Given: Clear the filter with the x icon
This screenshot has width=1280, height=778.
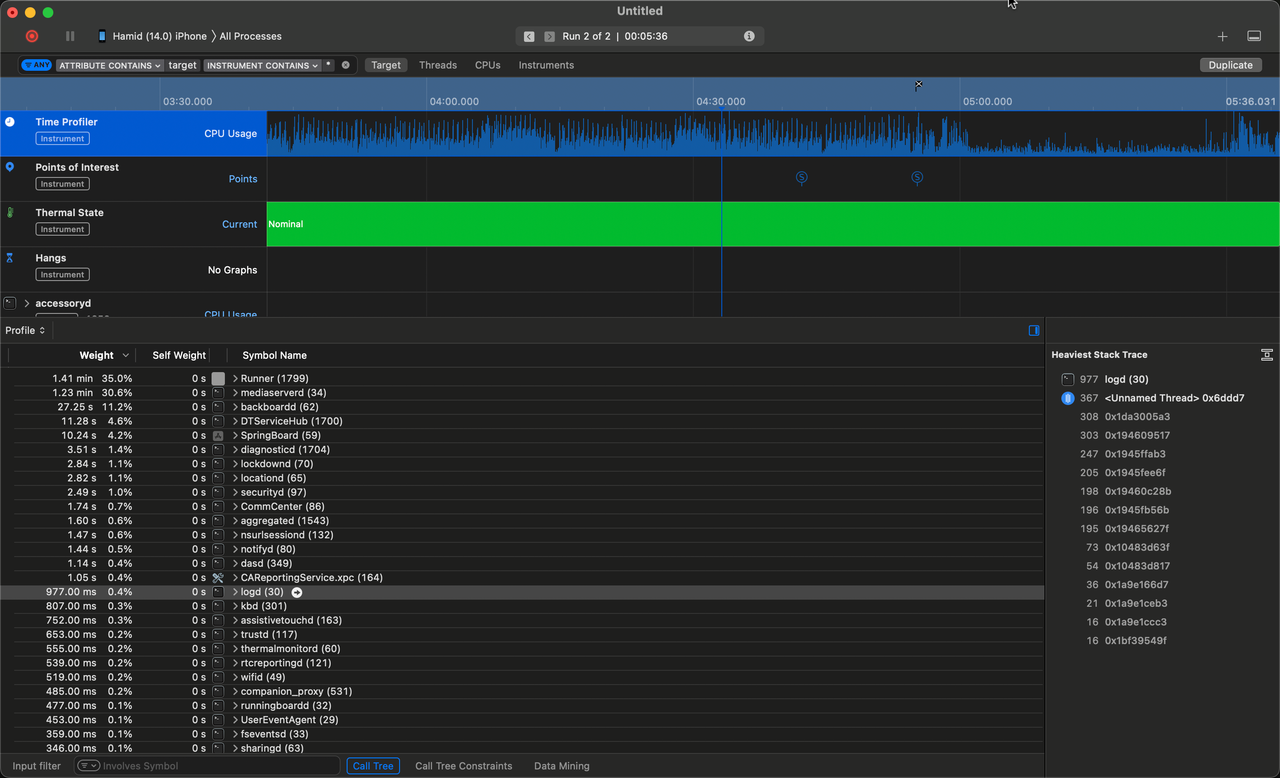Looking at the screenshot, I should click(346, 65).
